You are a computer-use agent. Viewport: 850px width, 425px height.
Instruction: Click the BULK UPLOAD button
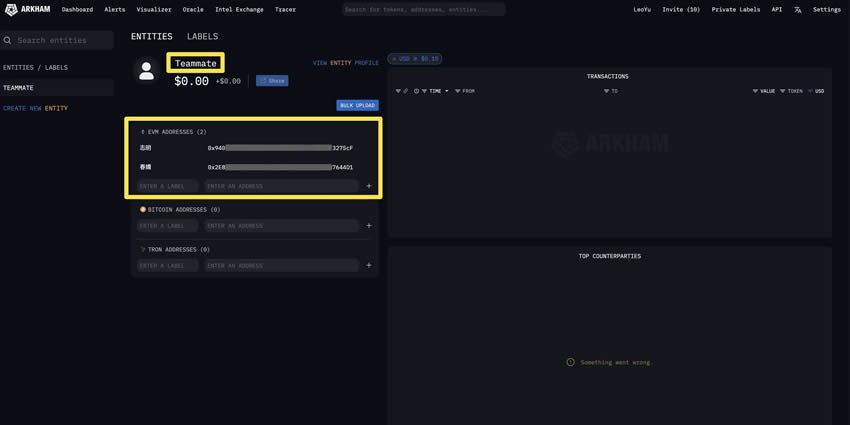point(357,105)
